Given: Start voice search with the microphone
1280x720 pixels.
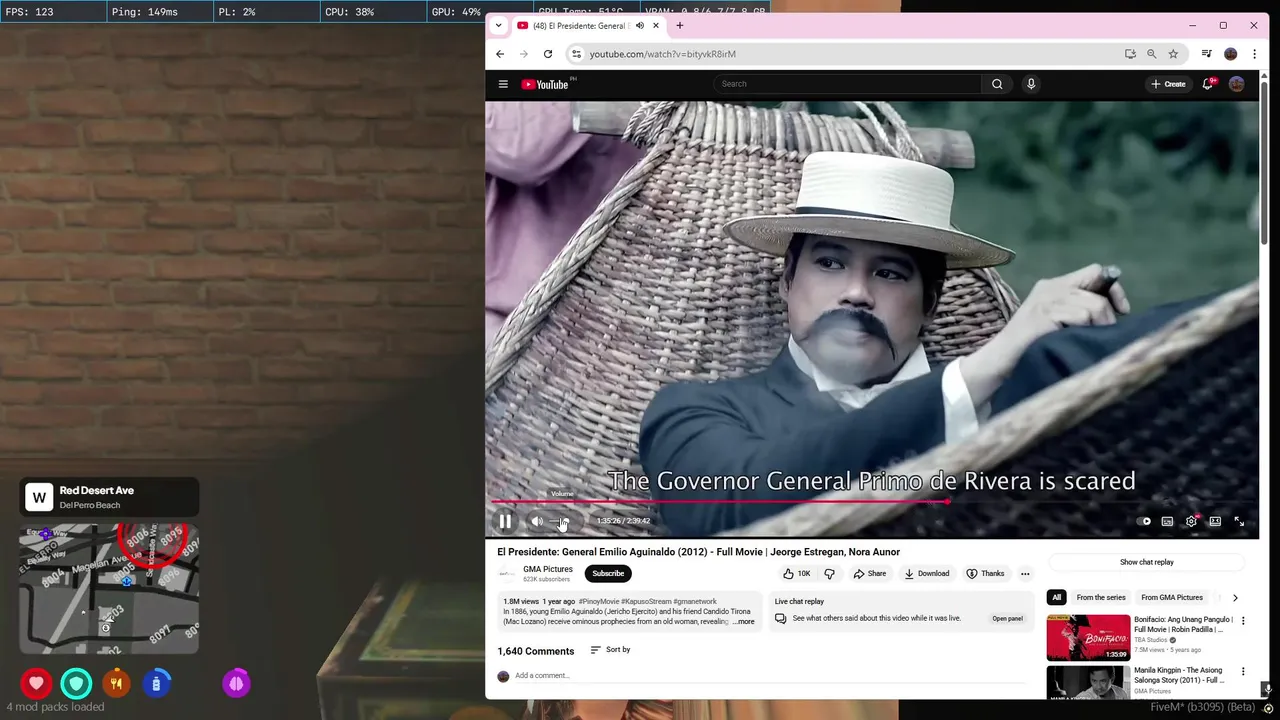Looking at the screenshot, I should click(x=1031, y=84).
